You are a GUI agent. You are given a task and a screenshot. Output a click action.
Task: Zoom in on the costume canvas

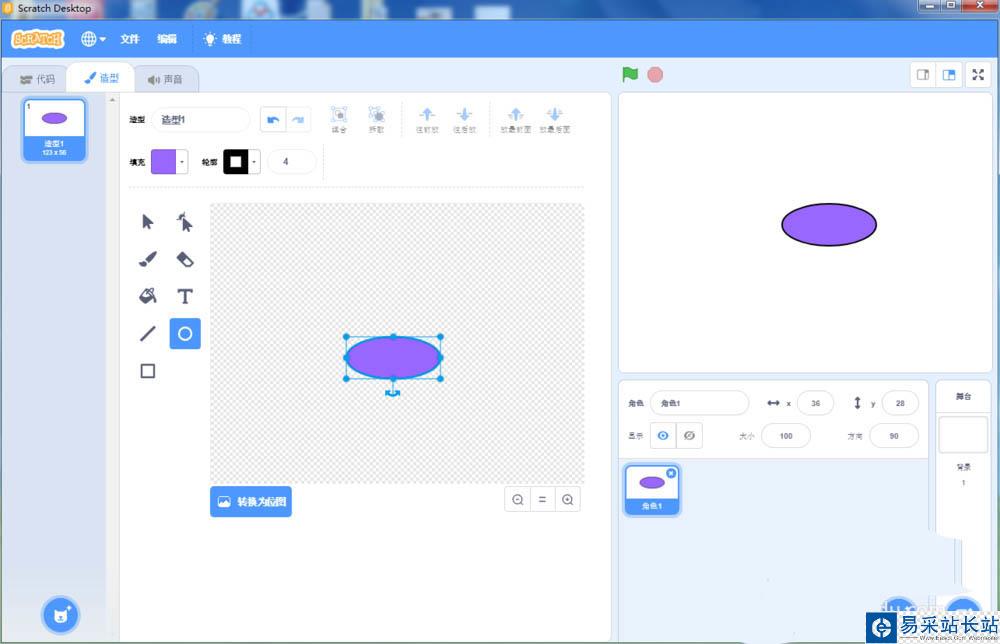pyautogui.click(x=568, y=500)
